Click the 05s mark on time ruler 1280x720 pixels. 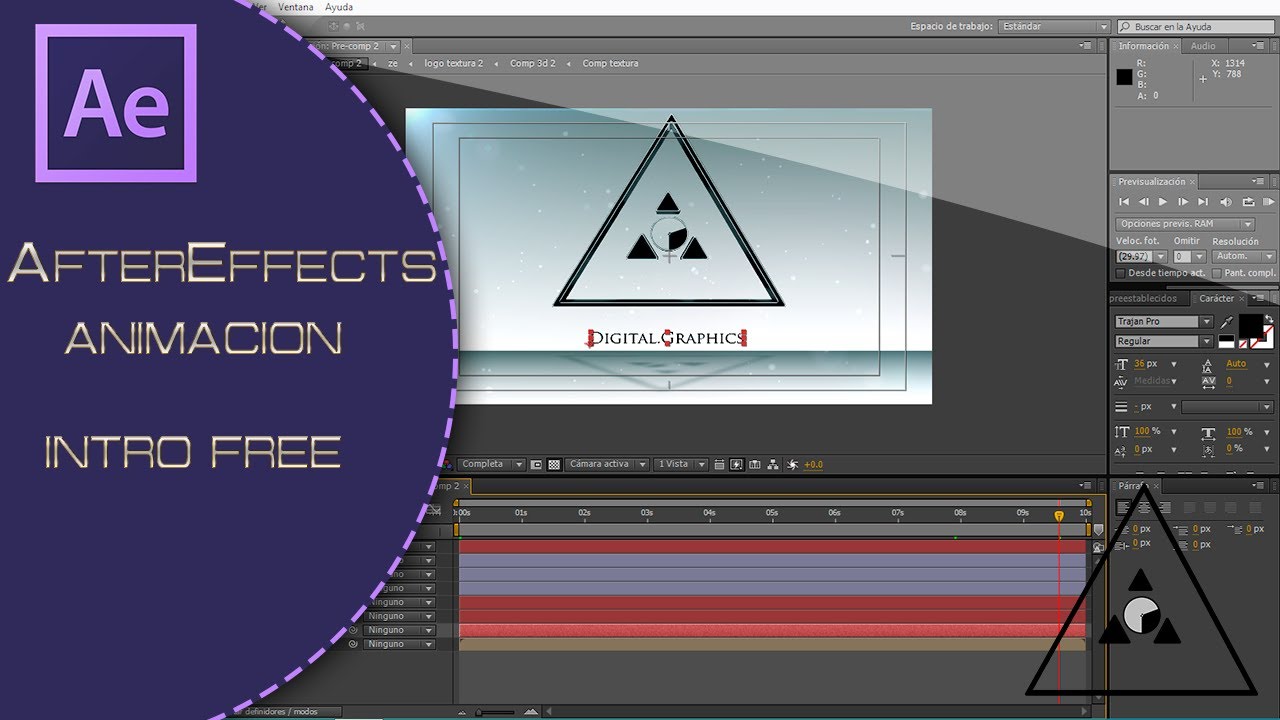tap(771, 513)
